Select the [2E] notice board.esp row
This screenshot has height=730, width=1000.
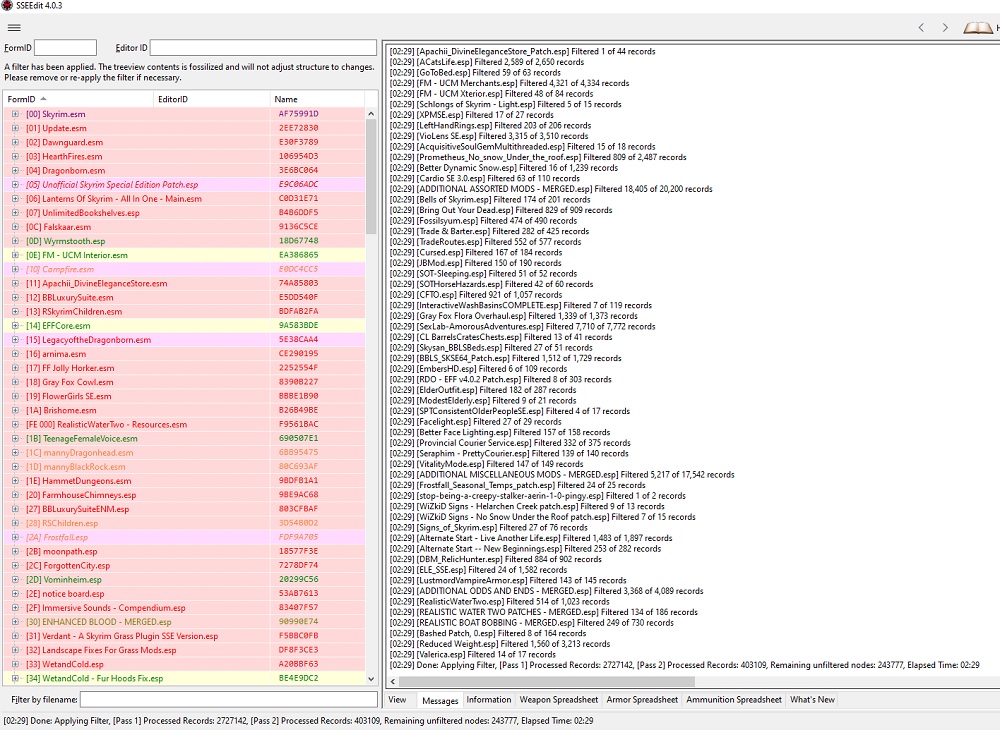(184, 594)
